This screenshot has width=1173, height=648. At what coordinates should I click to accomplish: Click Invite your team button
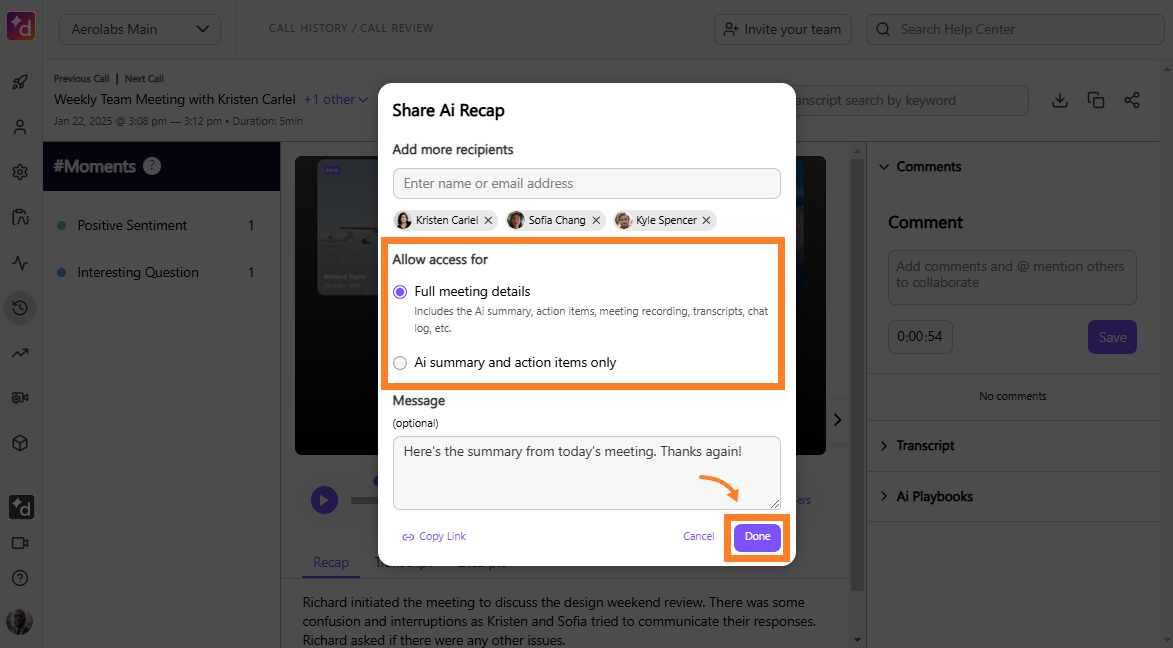pyautogui.click(x=782, y=29)
